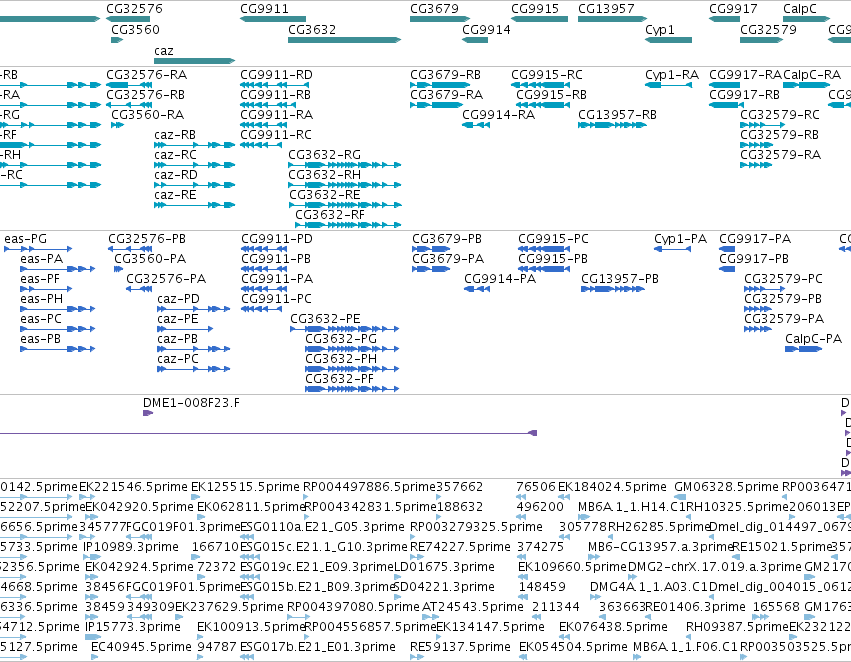Viewport: 851px width, 662px height.
Task: Click the CG9915 gene label
Action: click(x=535, y=9)
